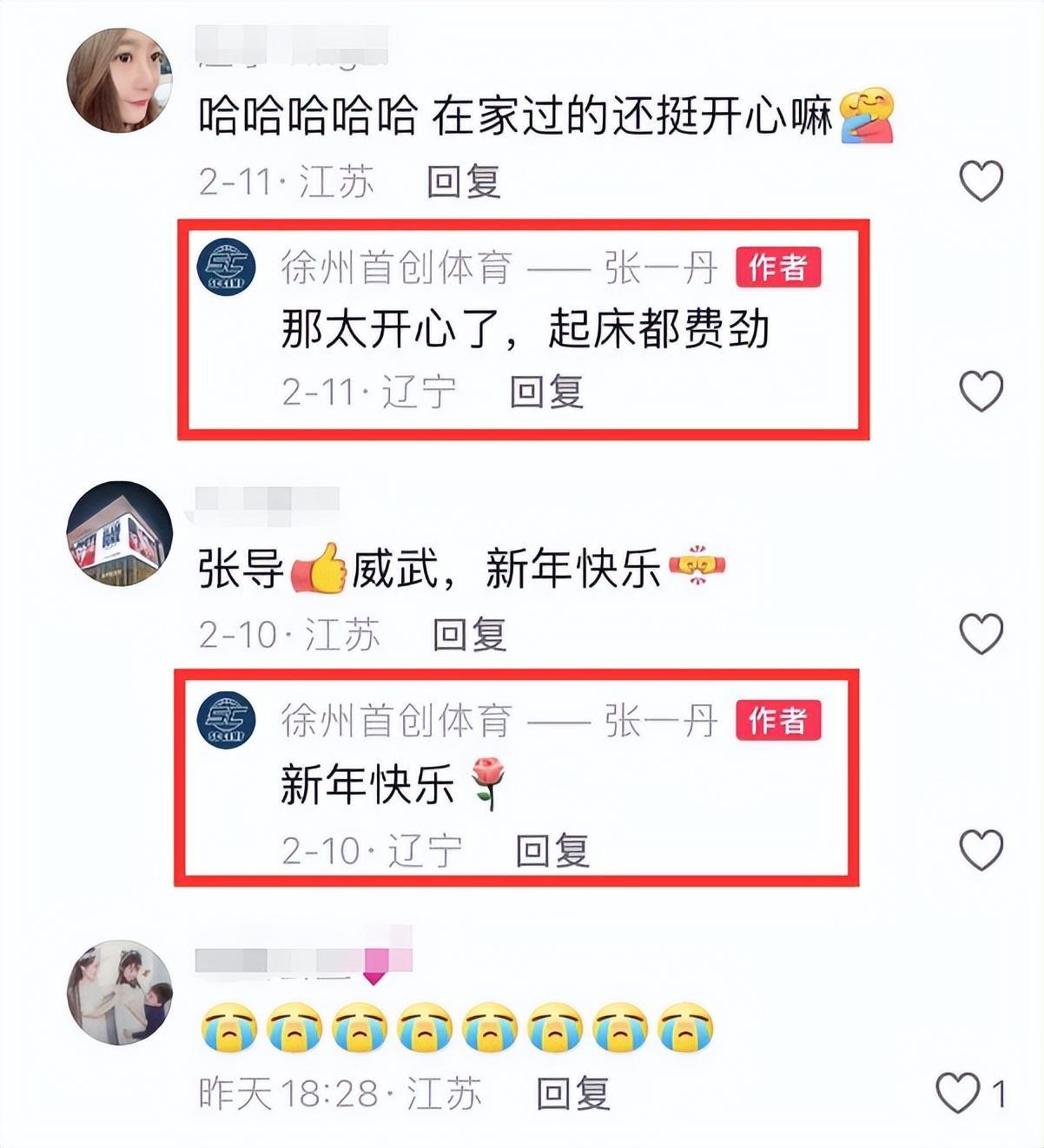Reply to author's 新年快乐 rose comment

[x=552, y=850]
